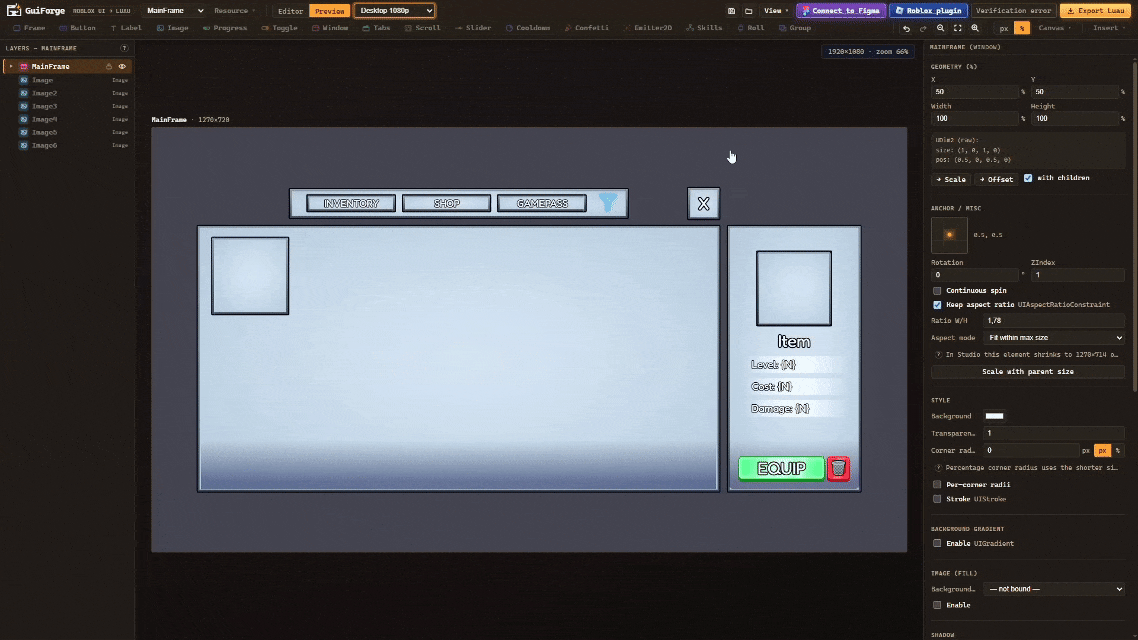Click the Save project icon
1138x640 pixels.
[x=732, y=11]
